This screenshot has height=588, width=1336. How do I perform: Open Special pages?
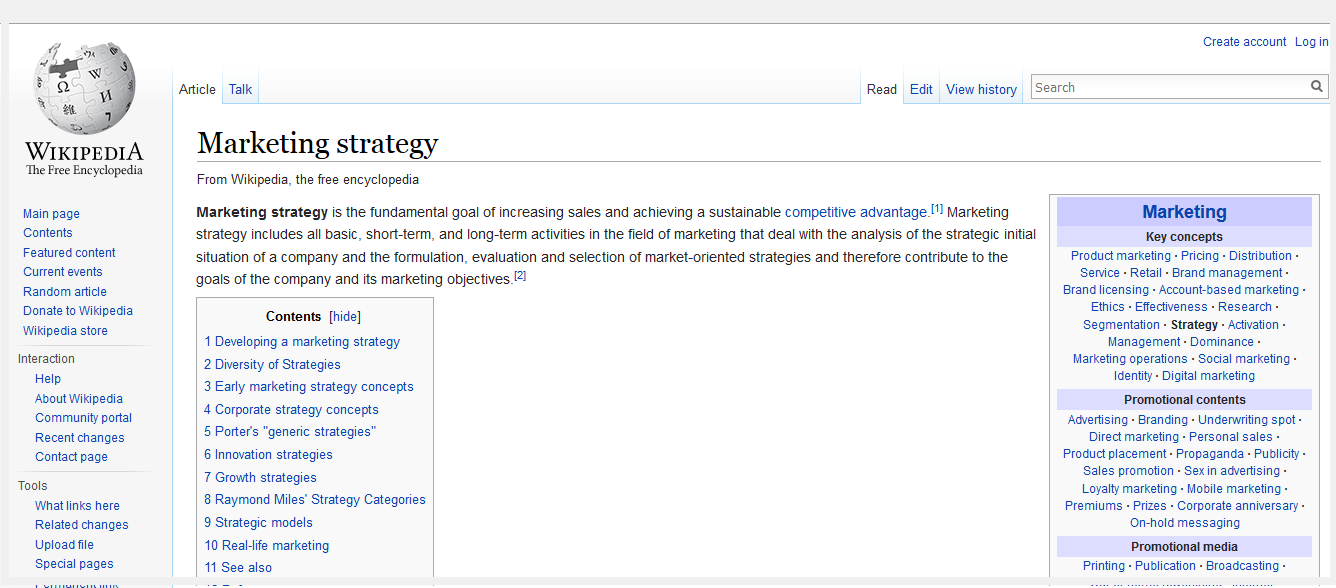(x=74, y=564)
